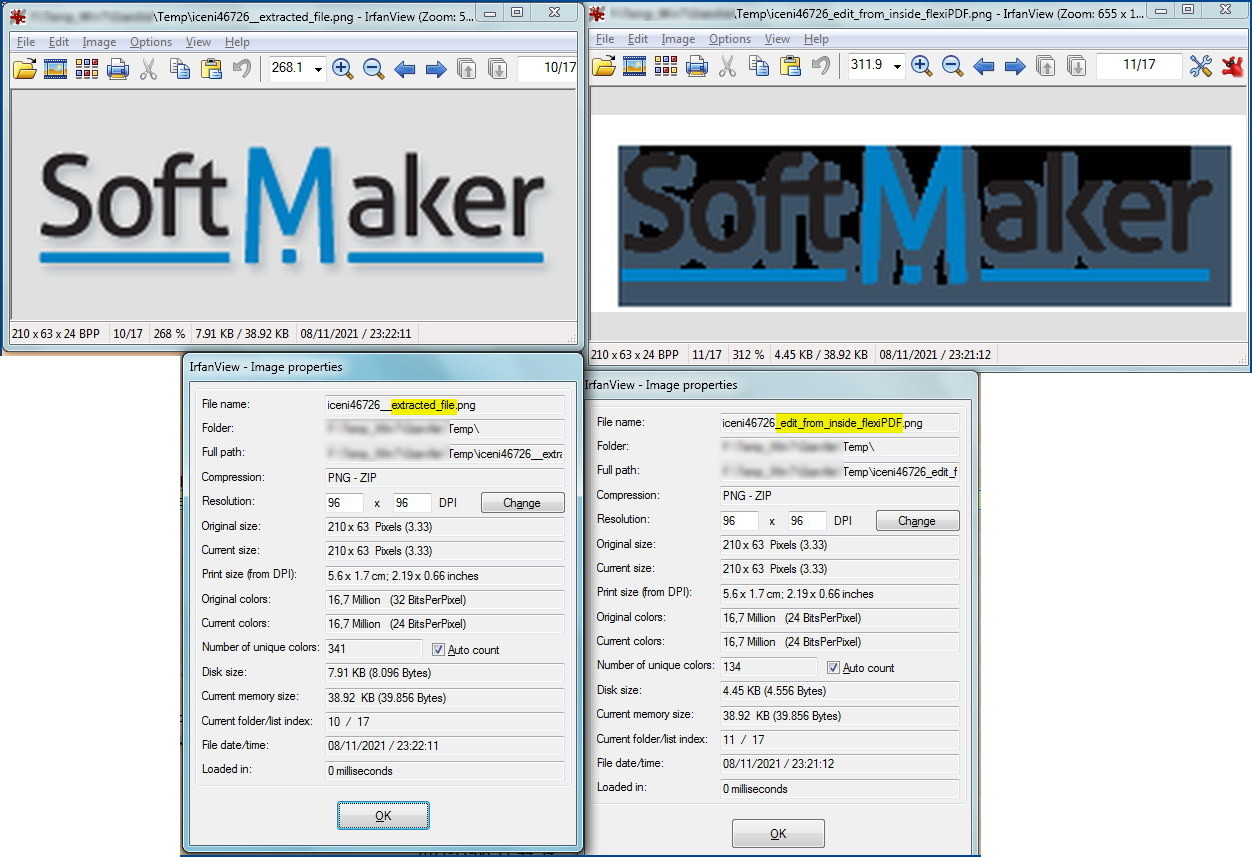Click the Settings tools icon in right window
The height and width of the screenshot is (857, 1252).
pyautogui.click(x=1200, y=67)
